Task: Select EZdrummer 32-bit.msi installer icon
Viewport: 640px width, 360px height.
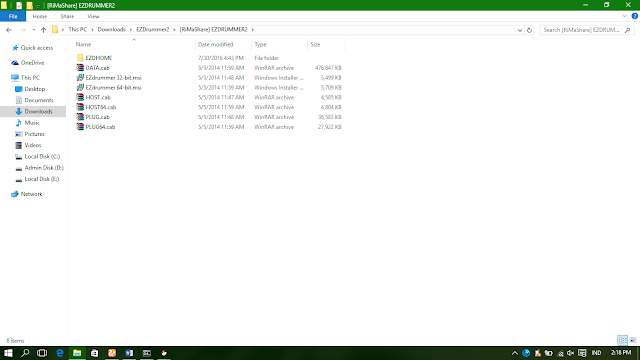Action: pos(80,78)
